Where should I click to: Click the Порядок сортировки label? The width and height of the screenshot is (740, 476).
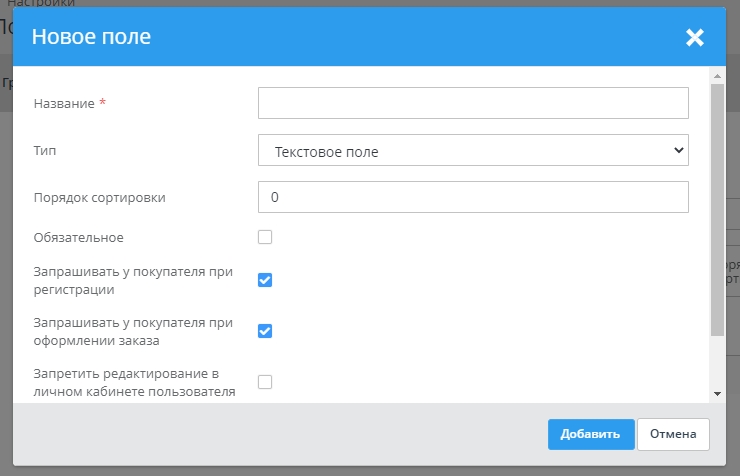click(99, 197)
